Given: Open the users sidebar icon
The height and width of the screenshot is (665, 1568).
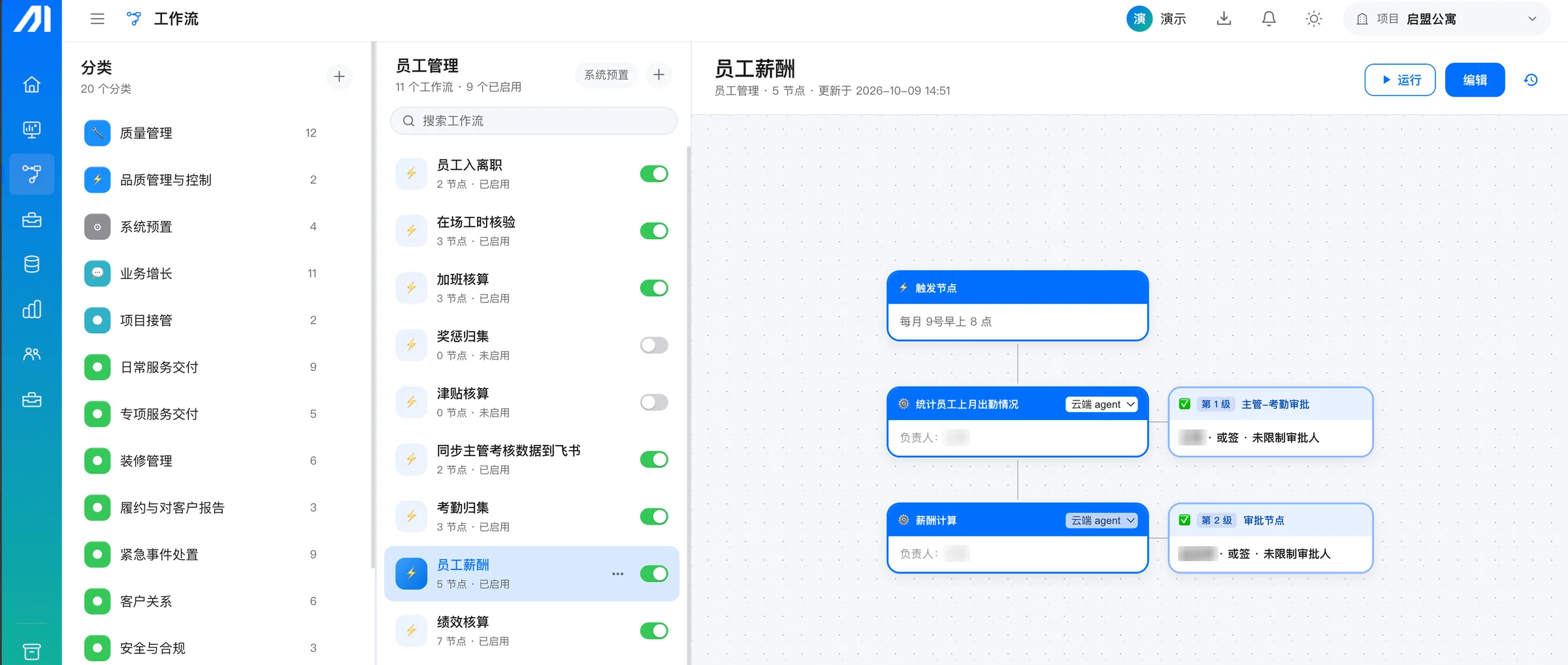Looking at the screenshot, I should tap(31, 354).
